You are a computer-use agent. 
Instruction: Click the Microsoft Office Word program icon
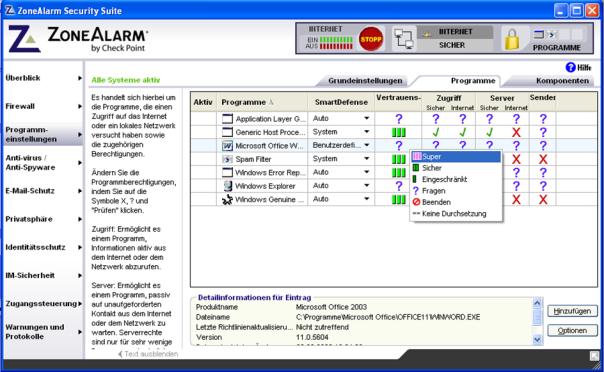pyautogui.click(x=227, y=146)
